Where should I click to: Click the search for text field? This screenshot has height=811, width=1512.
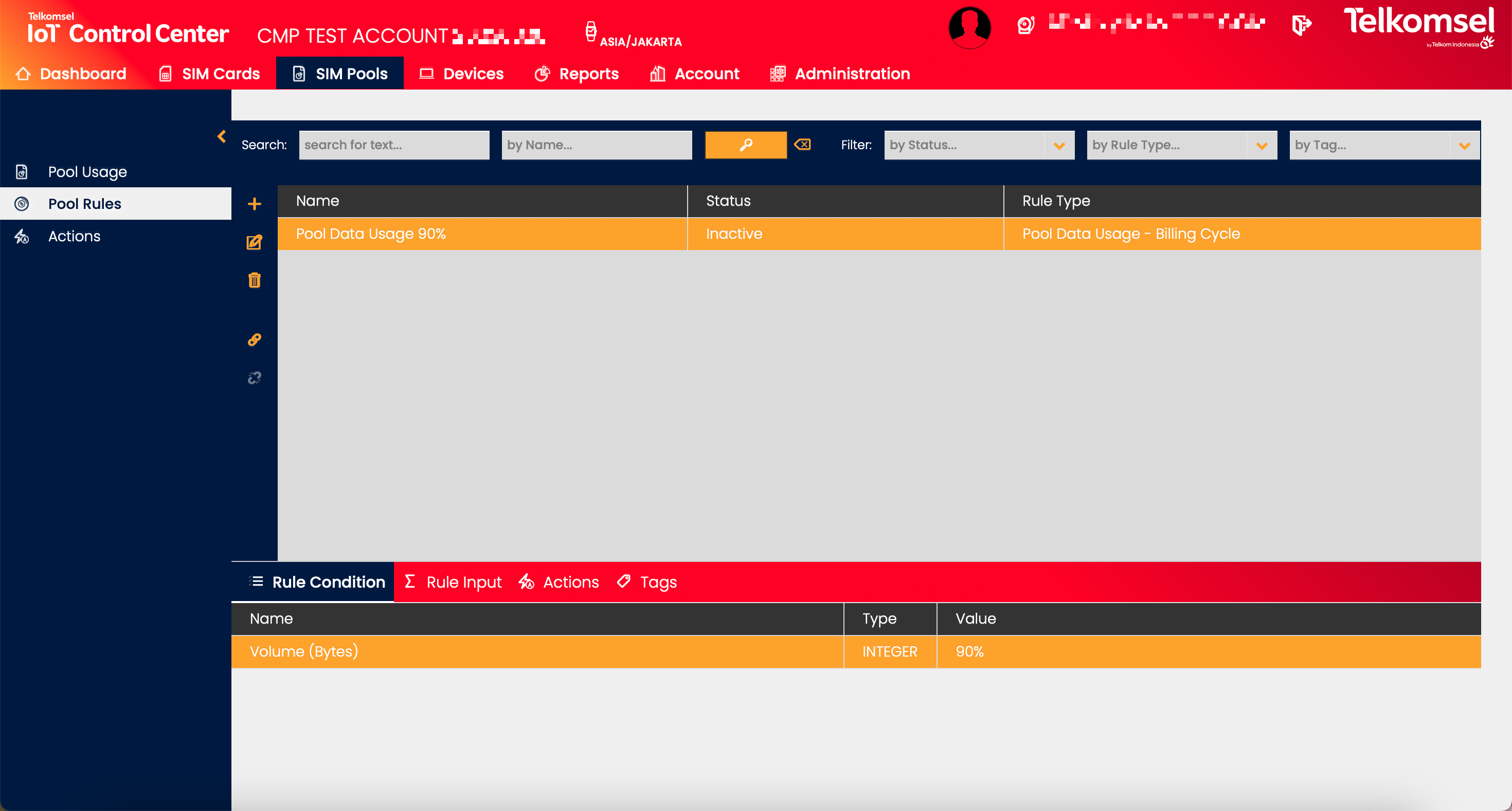[x=394, y=145]
